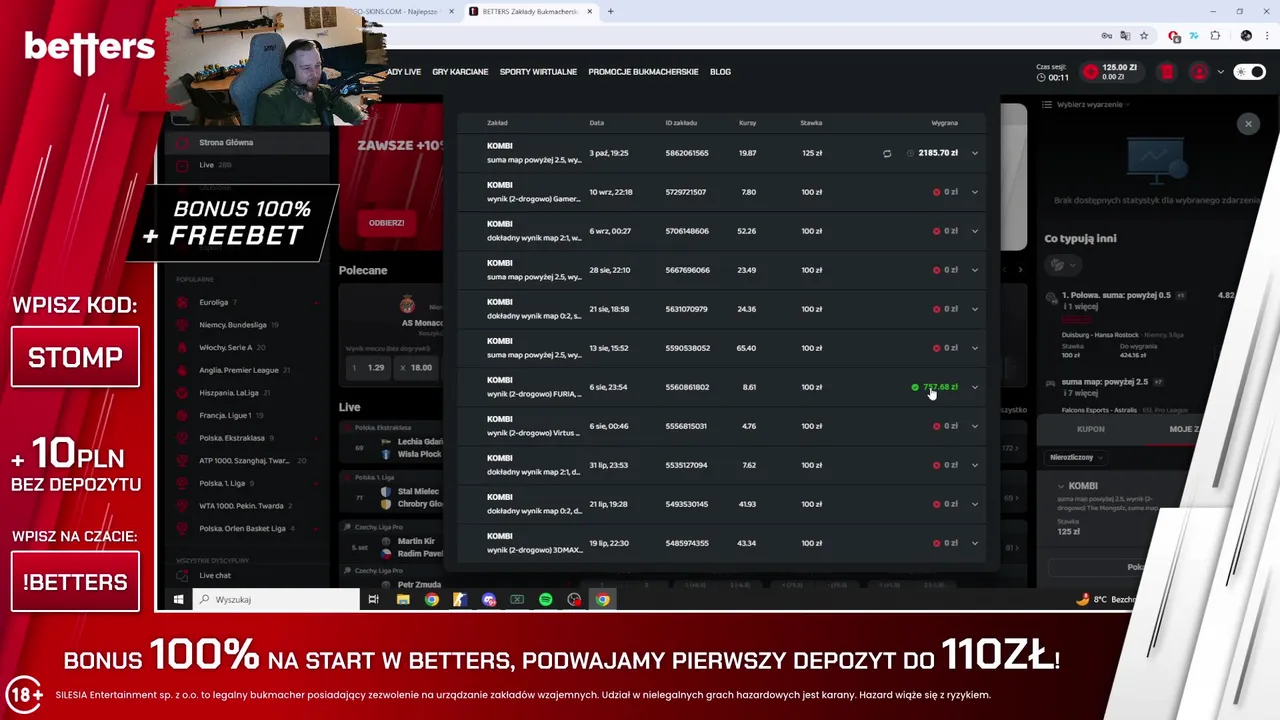Open the Chrome profile avatar

coord(1246,36)
